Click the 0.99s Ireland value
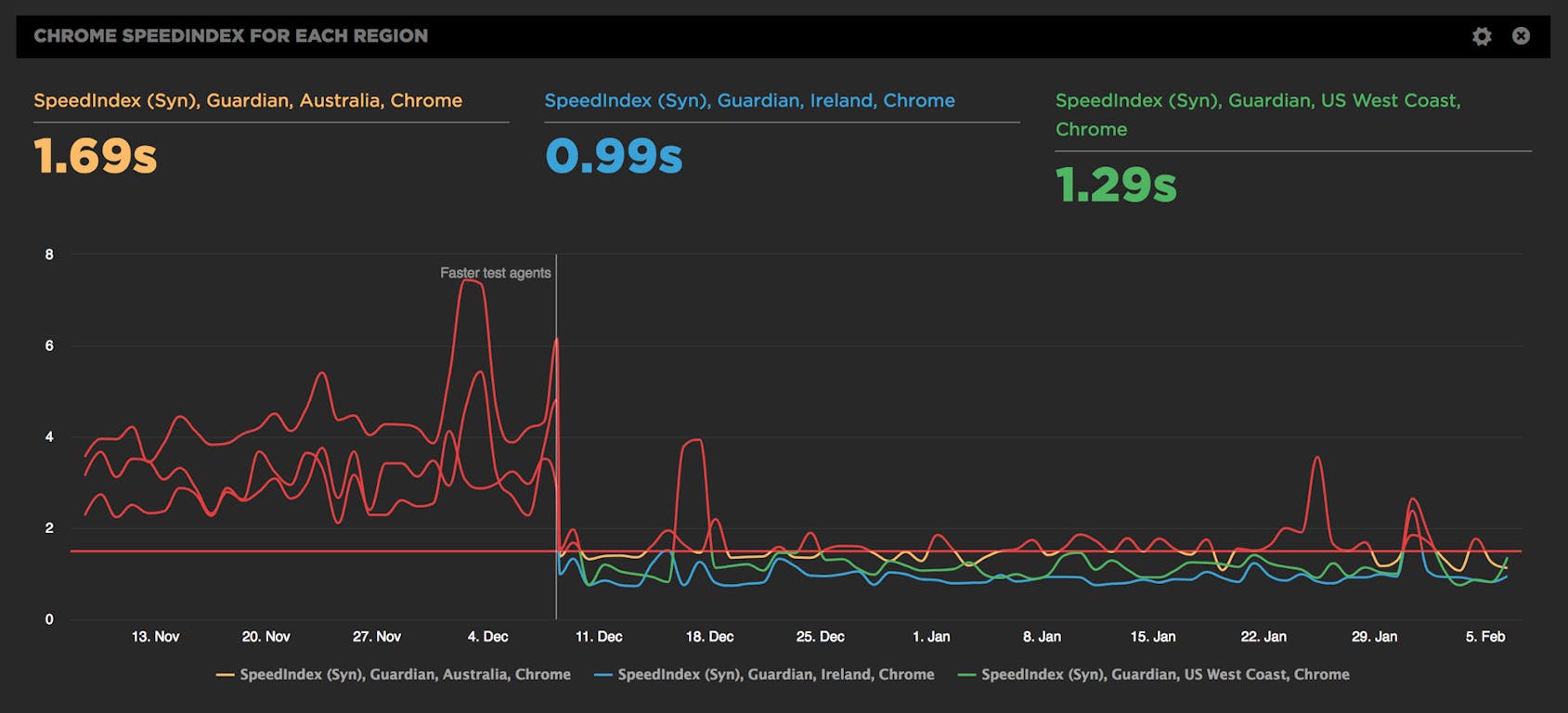The height and width of the screenshot is (713, 1568). tap(614, 156)
